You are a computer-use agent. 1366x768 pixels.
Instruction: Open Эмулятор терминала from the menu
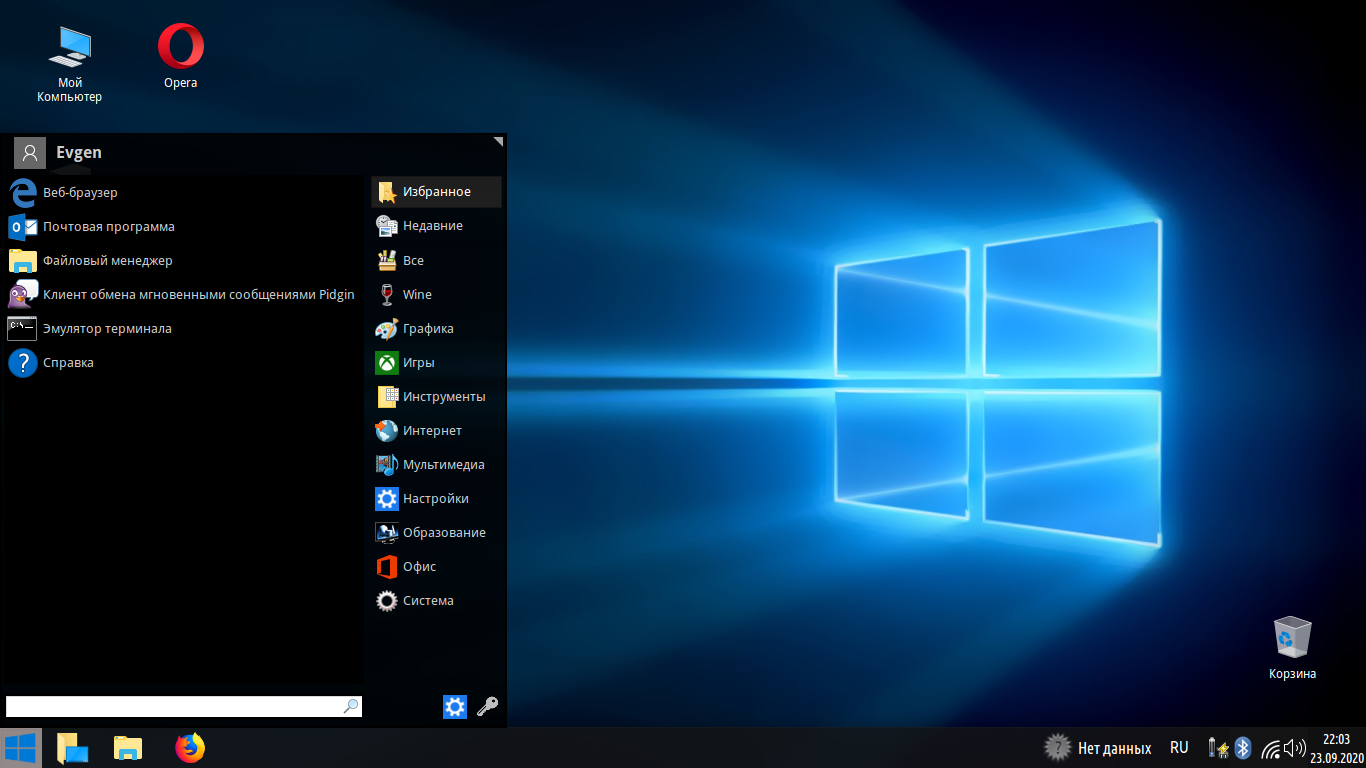tap(107, 328)
